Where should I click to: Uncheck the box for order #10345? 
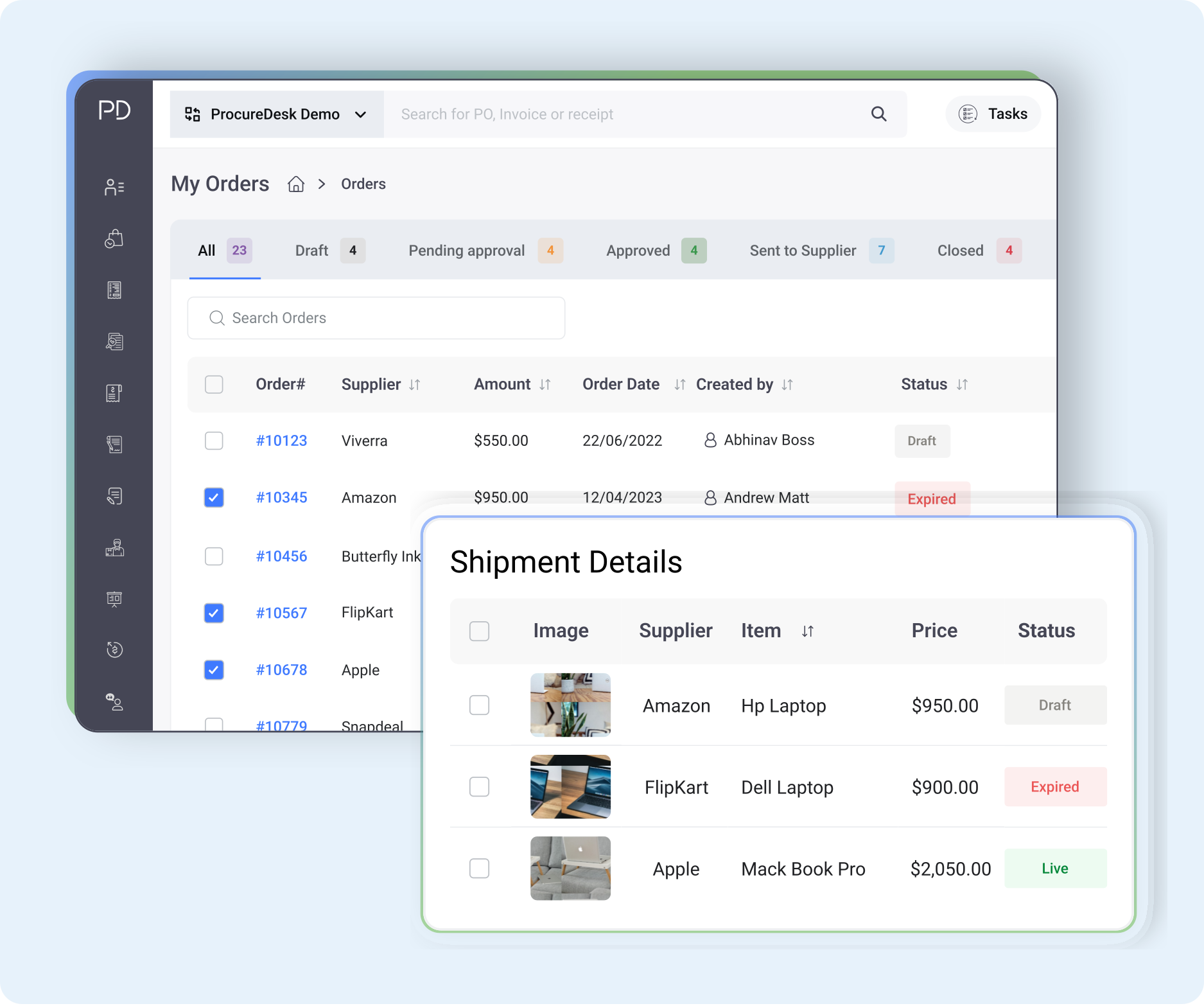coord(214,498)
